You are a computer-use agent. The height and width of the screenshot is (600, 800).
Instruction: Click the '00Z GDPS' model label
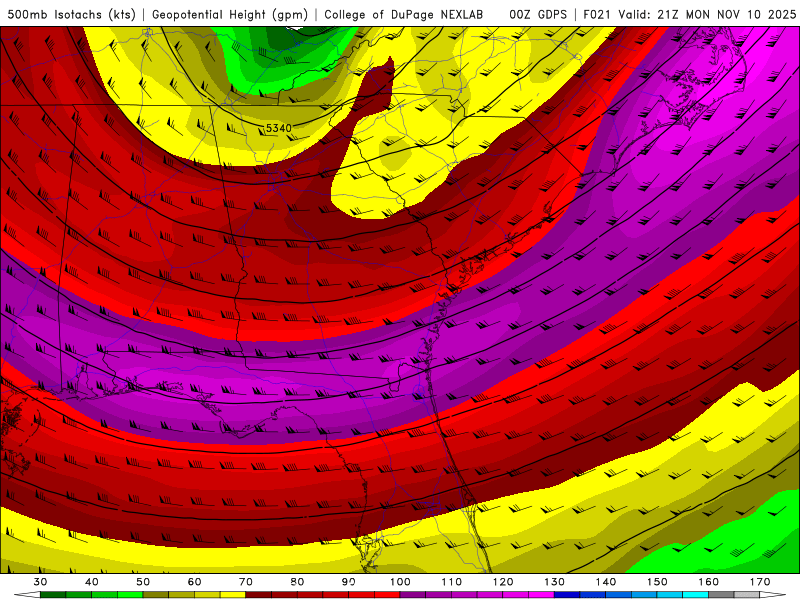coord(538,15)
